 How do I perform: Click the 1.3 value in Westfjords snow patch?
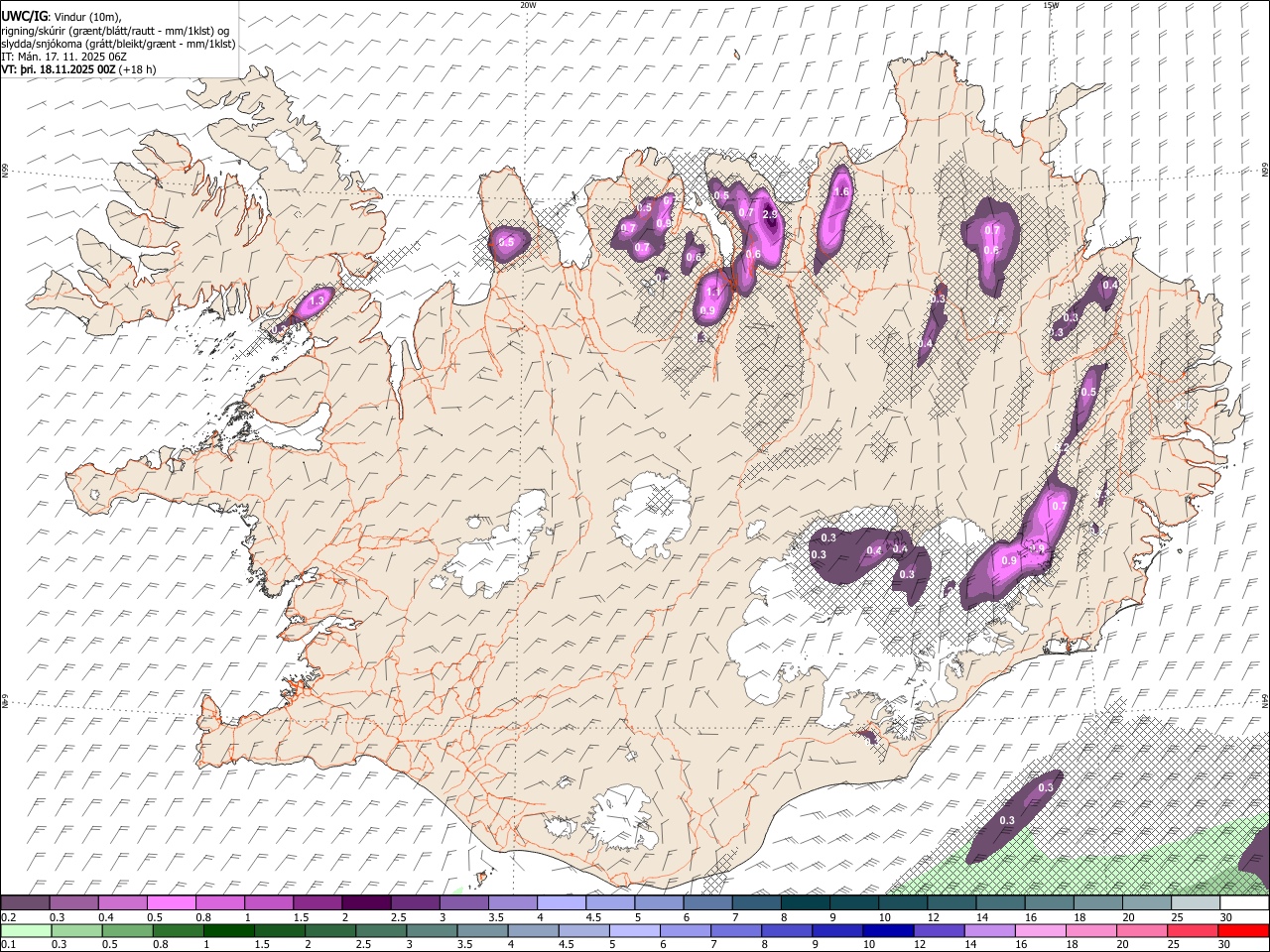[x=318, y=299]
